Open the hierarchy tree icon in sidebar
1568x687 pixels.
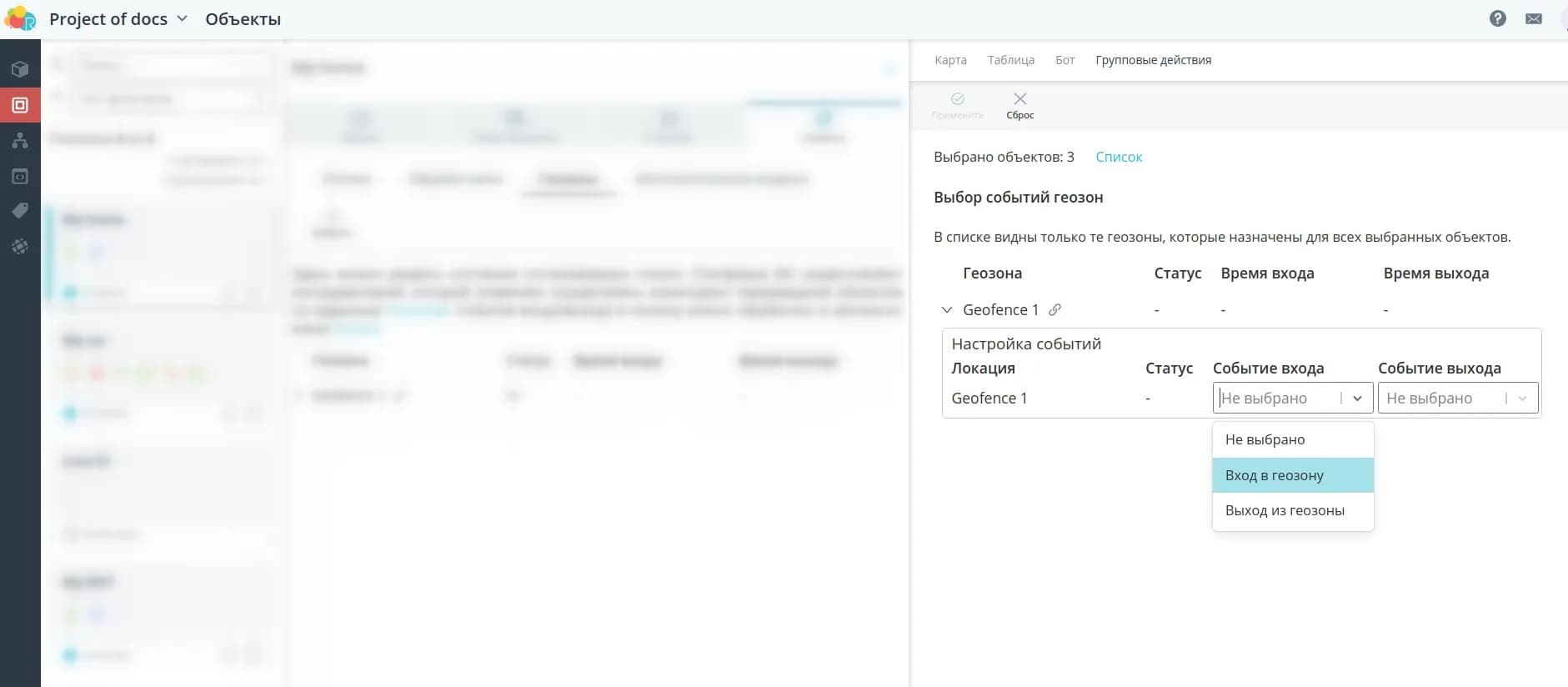pos(20,141)
